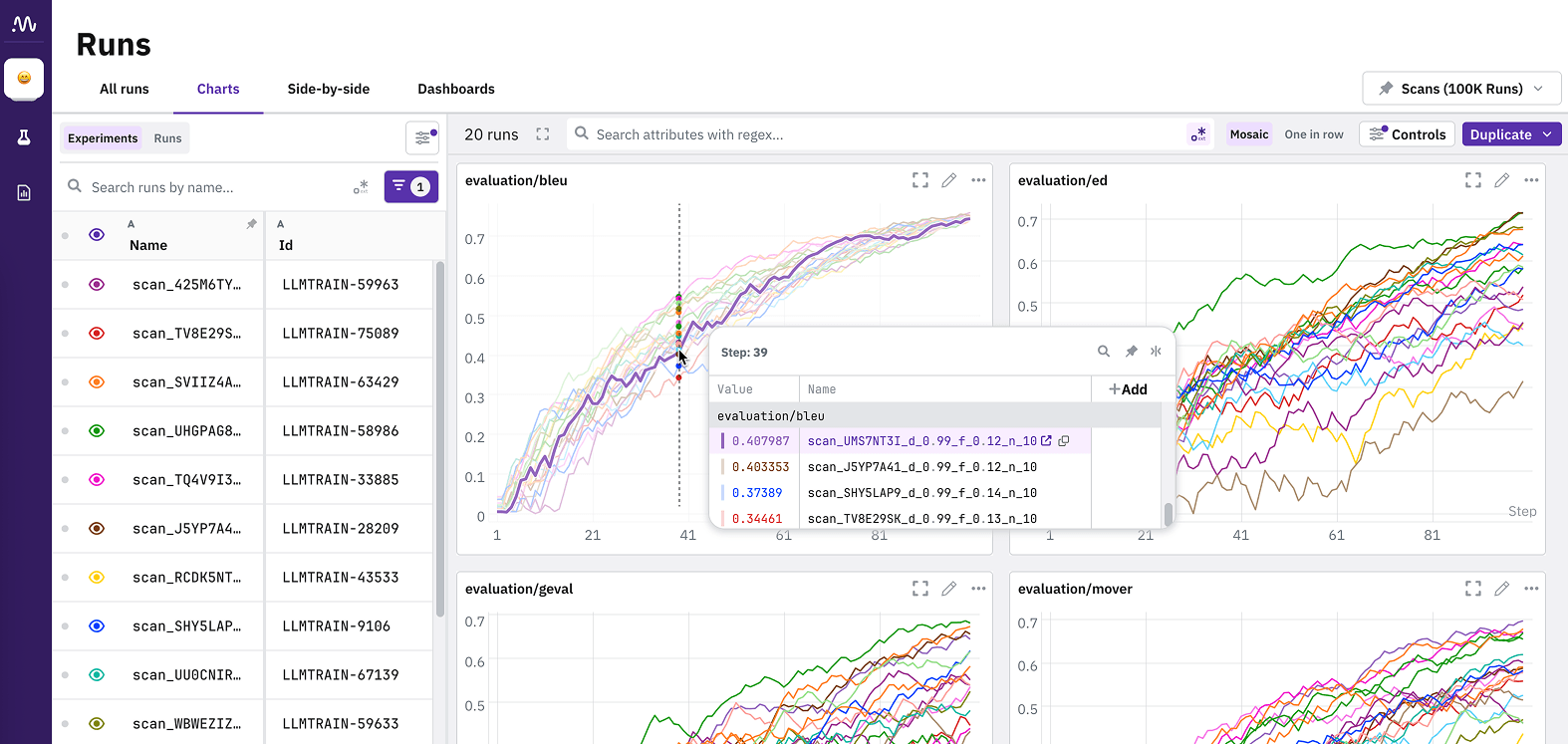Hide run scan_TV8E29S with its eye icon
Viewport: 1568px width, 744px height.
tap(97, 334)
